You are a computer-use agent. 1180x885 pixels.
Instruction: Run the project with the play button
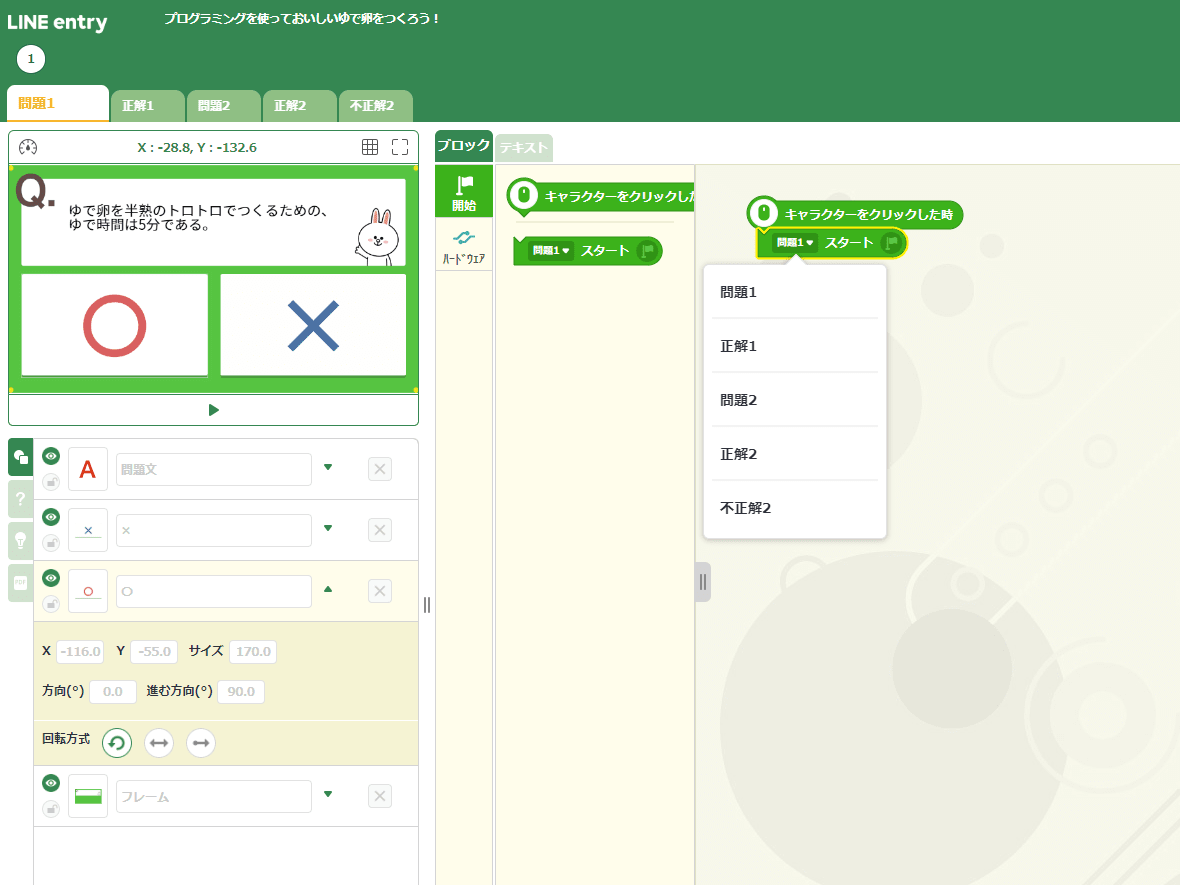[x=214, y=410]
